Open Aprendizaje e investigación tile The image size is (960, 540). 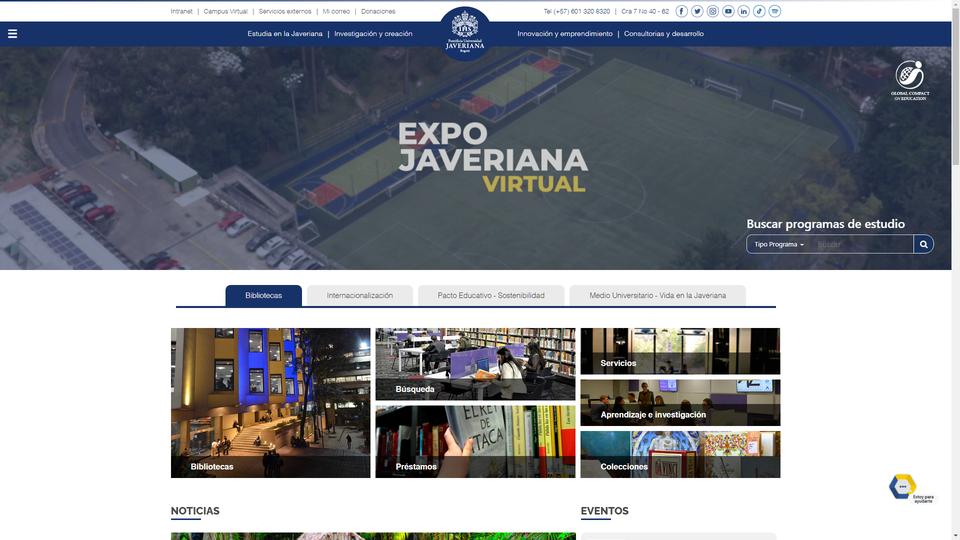680,402
